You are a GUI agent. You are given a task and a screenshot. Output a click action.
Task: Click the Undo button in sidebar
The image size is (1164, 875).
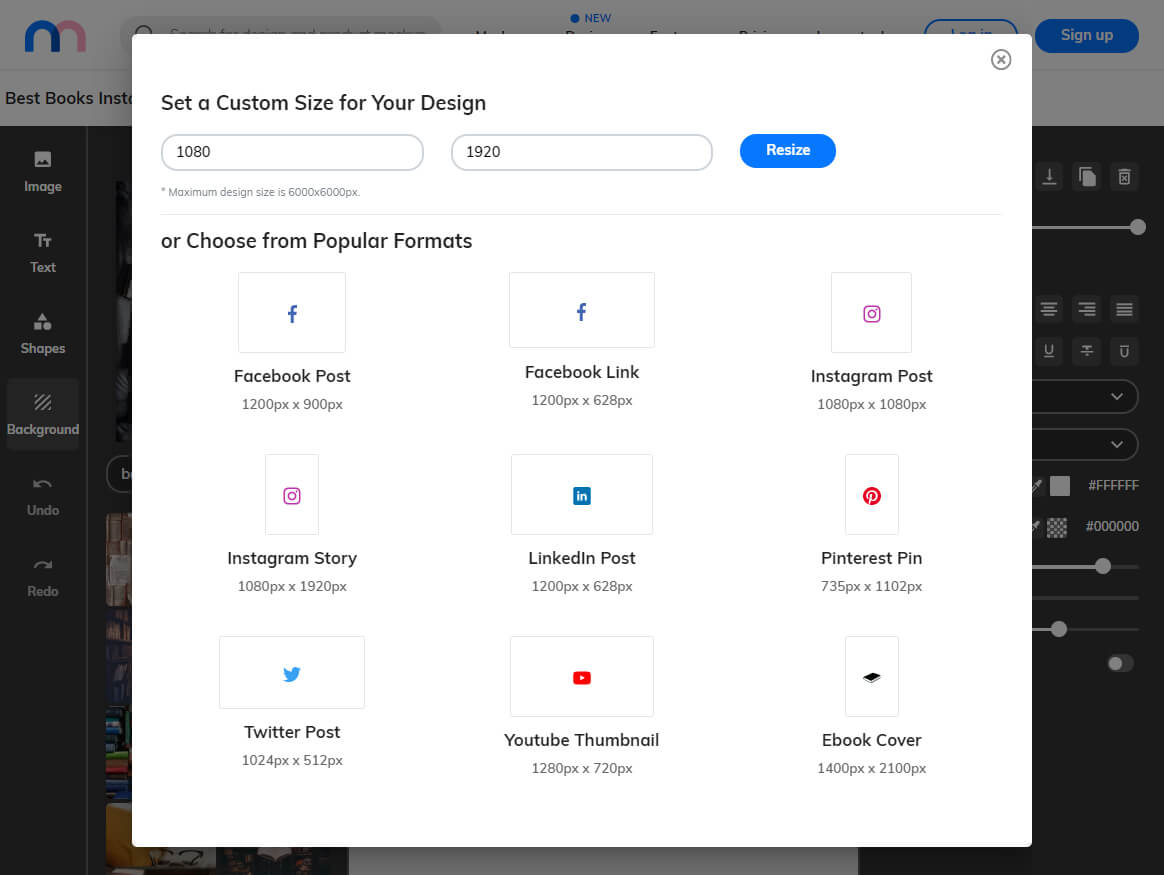tap(42, 497)
